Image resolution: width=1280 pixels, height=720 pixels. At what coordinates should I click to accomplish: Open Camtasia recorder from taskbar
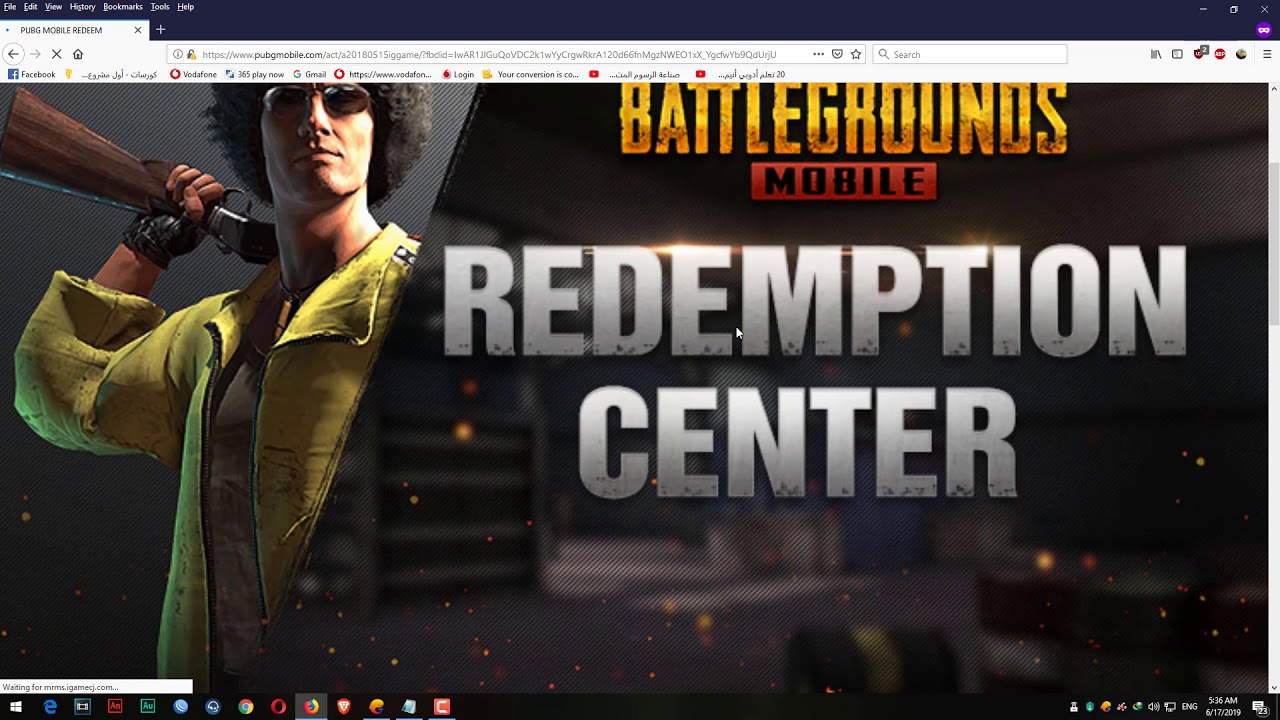click(x=442, y=707)
